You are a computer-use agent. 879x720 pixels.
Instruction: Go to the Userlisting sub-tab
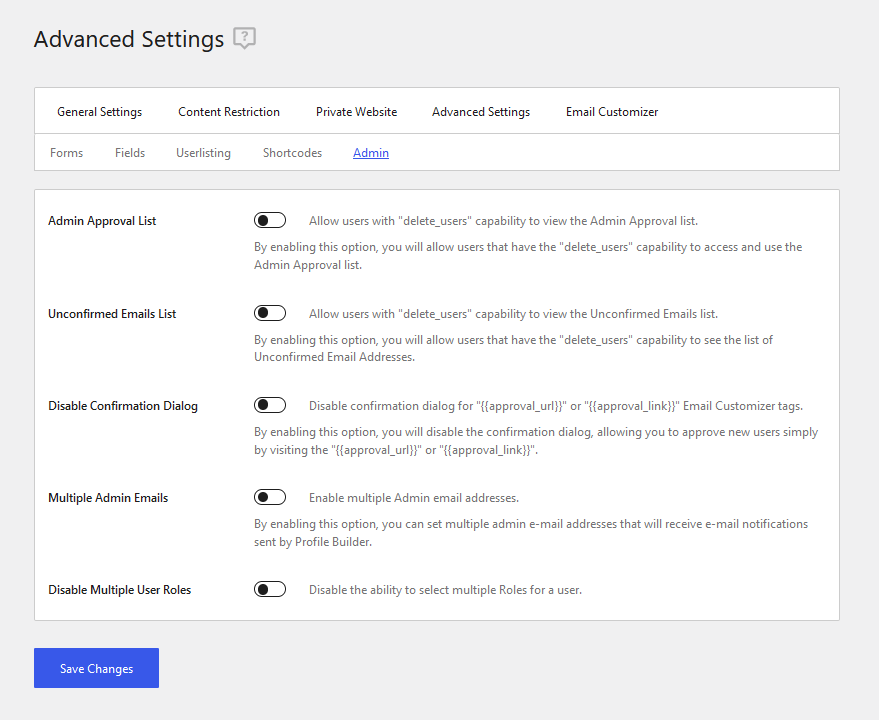(203, 153)
